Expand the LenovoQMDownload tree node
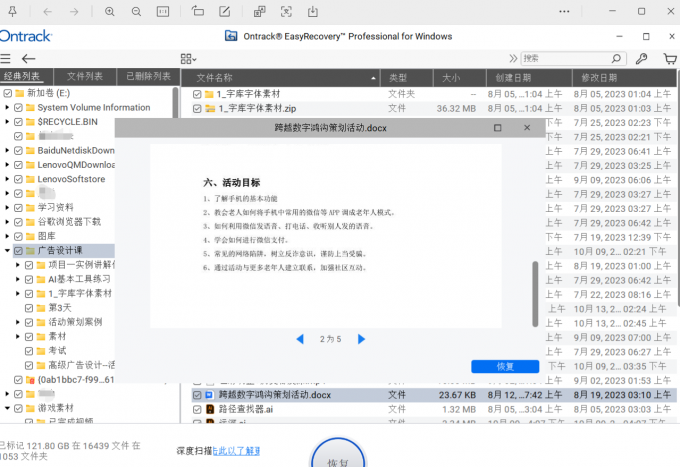The image size is (680, 467). click(7, 164)
